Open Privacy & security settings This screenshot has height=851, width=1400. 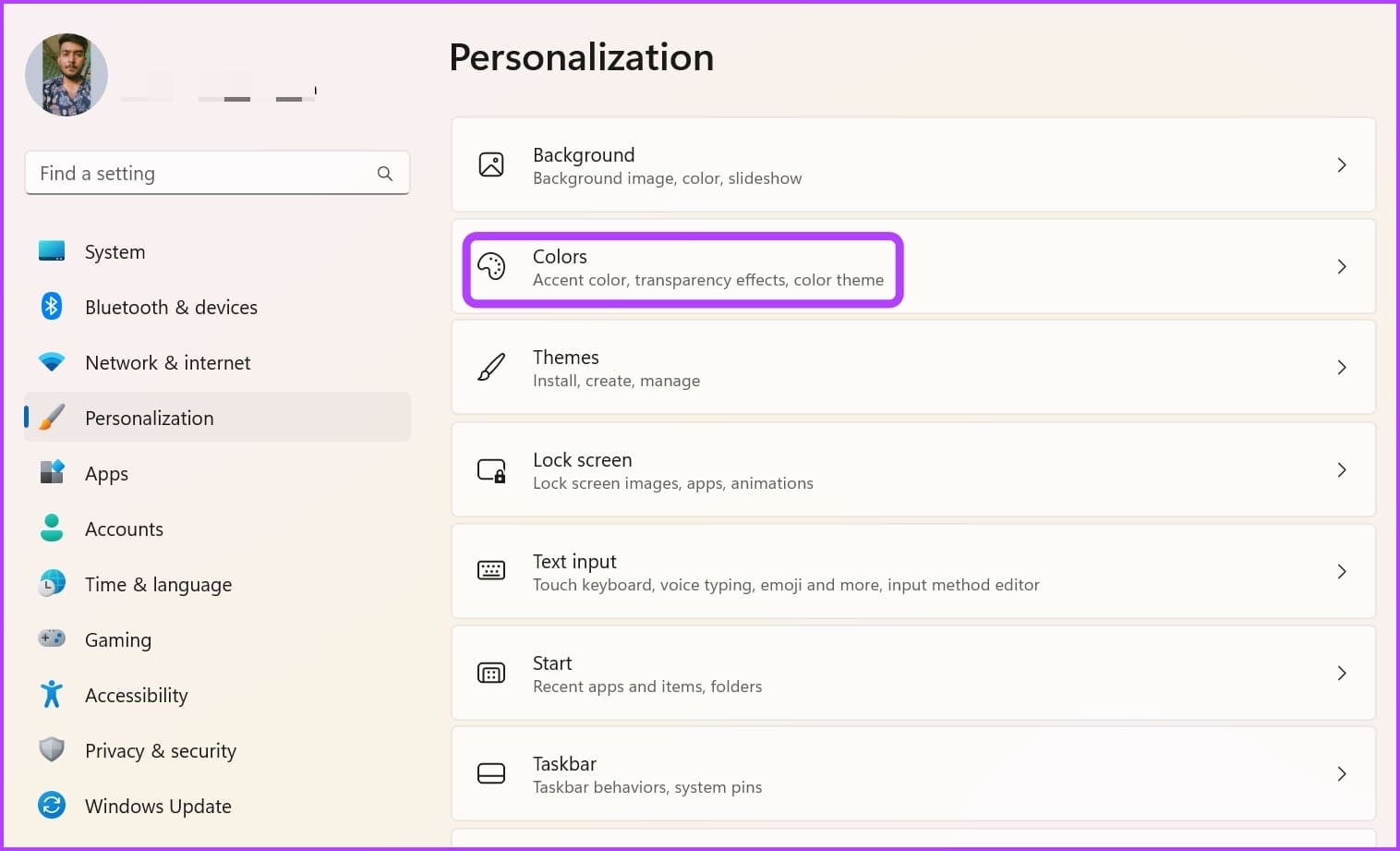click(x=217, y=750)
